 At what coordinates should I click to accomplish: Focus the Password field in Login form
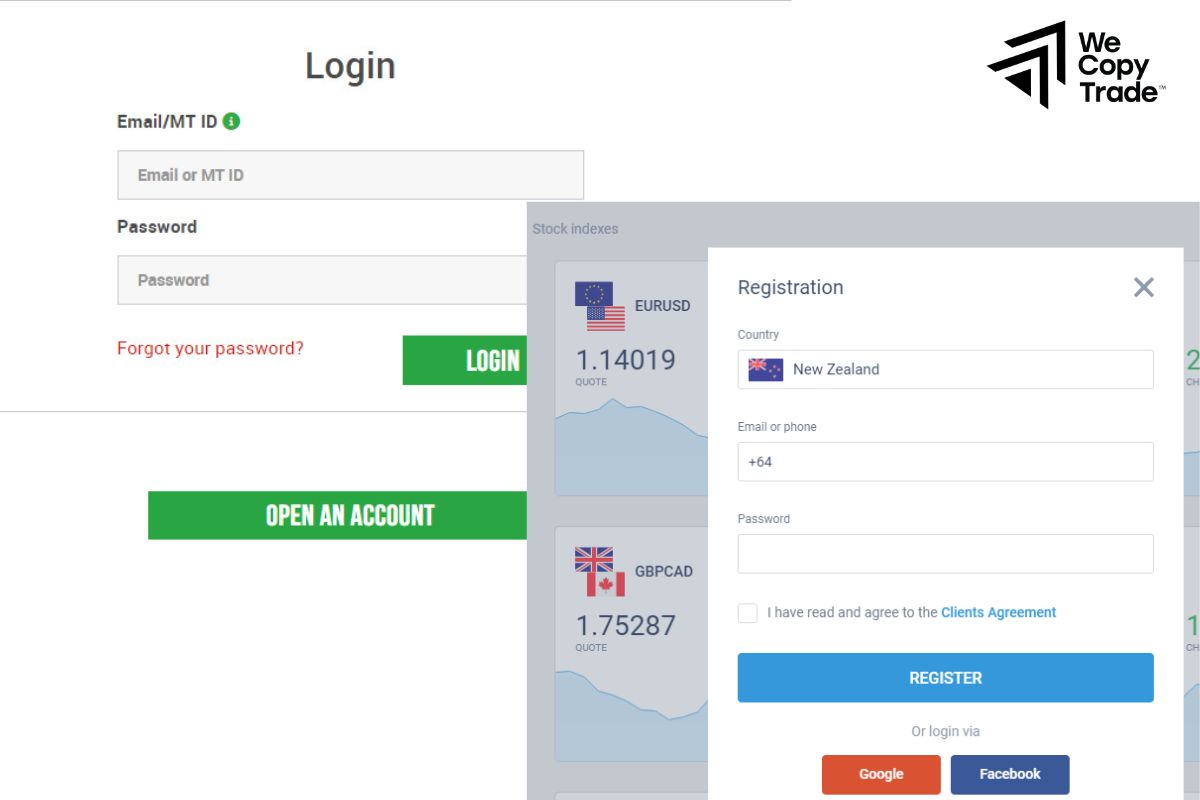(x=322, y=280)
